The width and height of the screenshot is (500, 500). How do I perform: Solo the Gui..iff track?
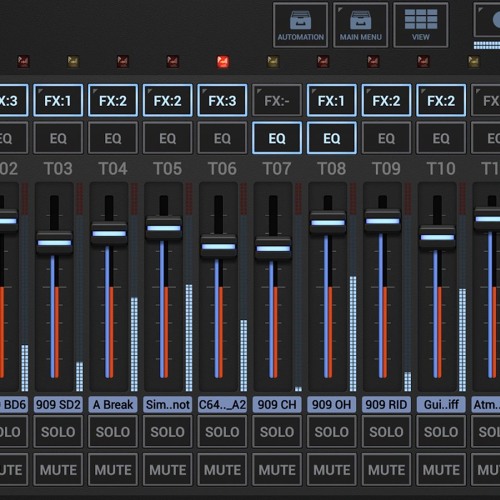tap(441, 432)
